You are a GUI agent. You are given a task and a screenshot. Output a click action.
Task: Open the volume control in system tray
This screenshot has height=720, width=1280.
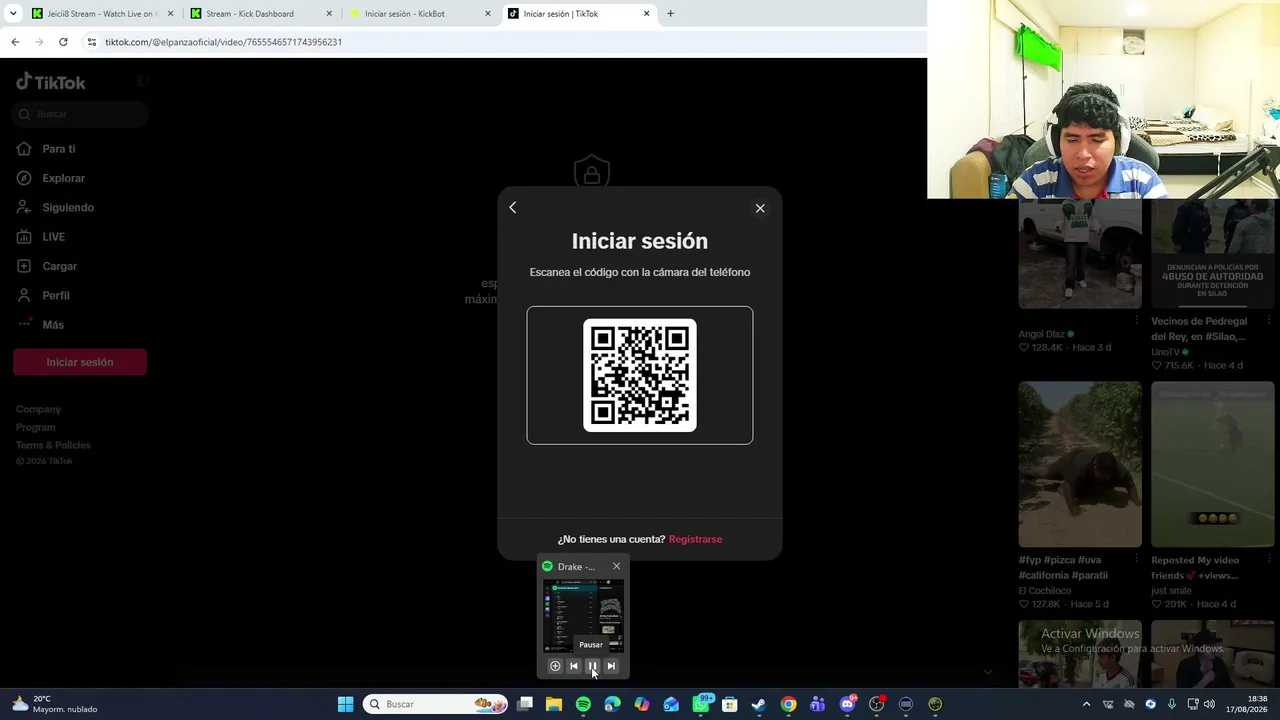click(1209, 704)
